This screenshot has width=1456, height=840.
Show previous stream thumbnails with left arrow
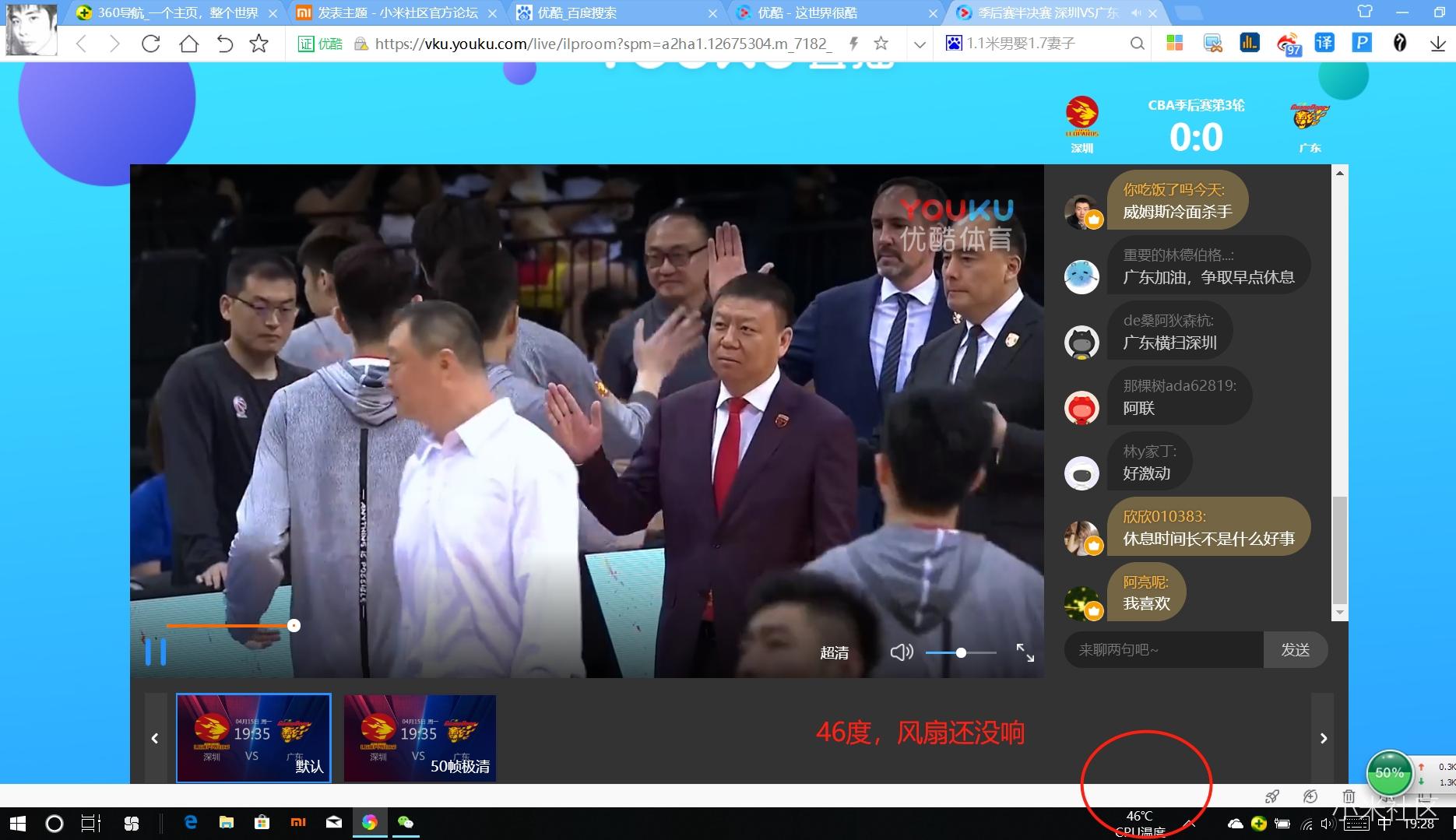pos(155,738)
